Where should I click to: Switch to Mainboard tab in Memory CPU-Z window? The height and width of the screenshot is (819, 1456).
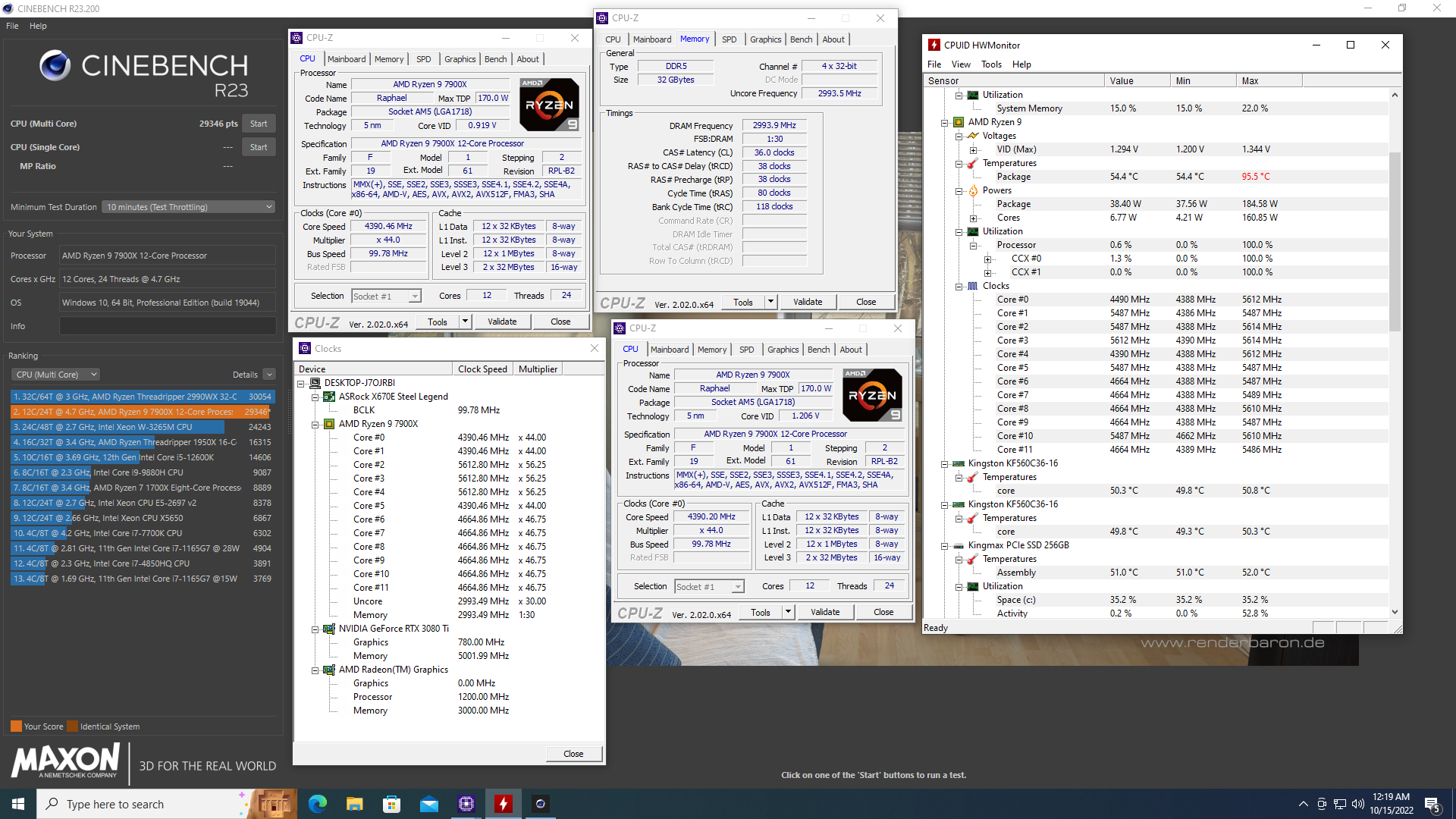point(652,39)
